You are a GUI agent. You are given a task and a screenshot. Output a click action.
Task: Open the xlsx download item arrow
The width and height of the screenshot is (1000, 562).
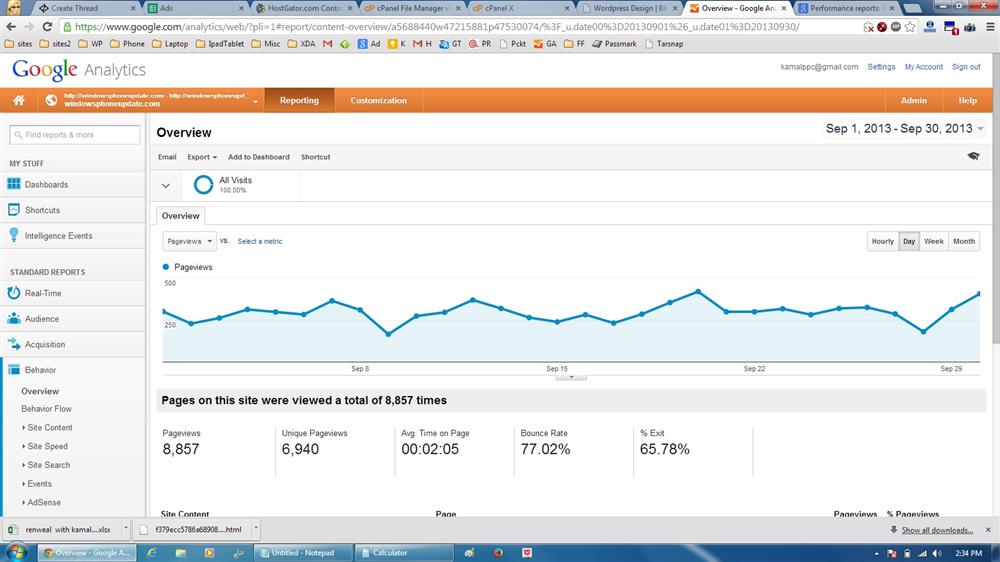click(x=126, y=528)
